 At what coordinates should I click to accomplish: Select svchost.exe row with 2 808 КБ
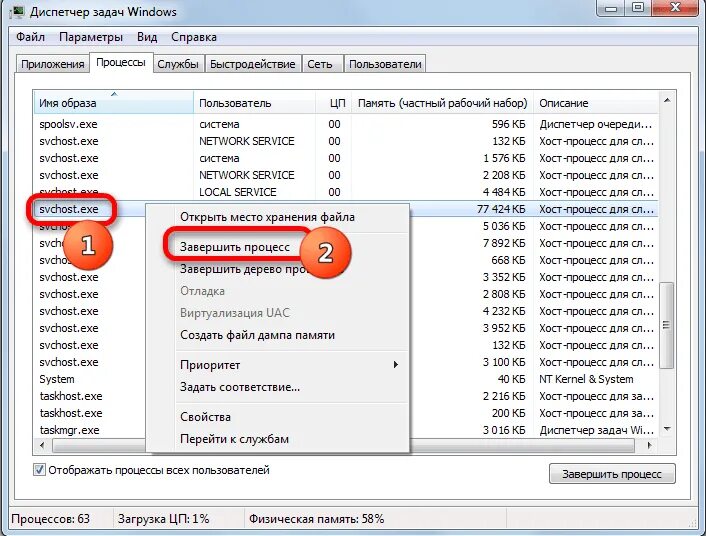(x=346, y=294)
